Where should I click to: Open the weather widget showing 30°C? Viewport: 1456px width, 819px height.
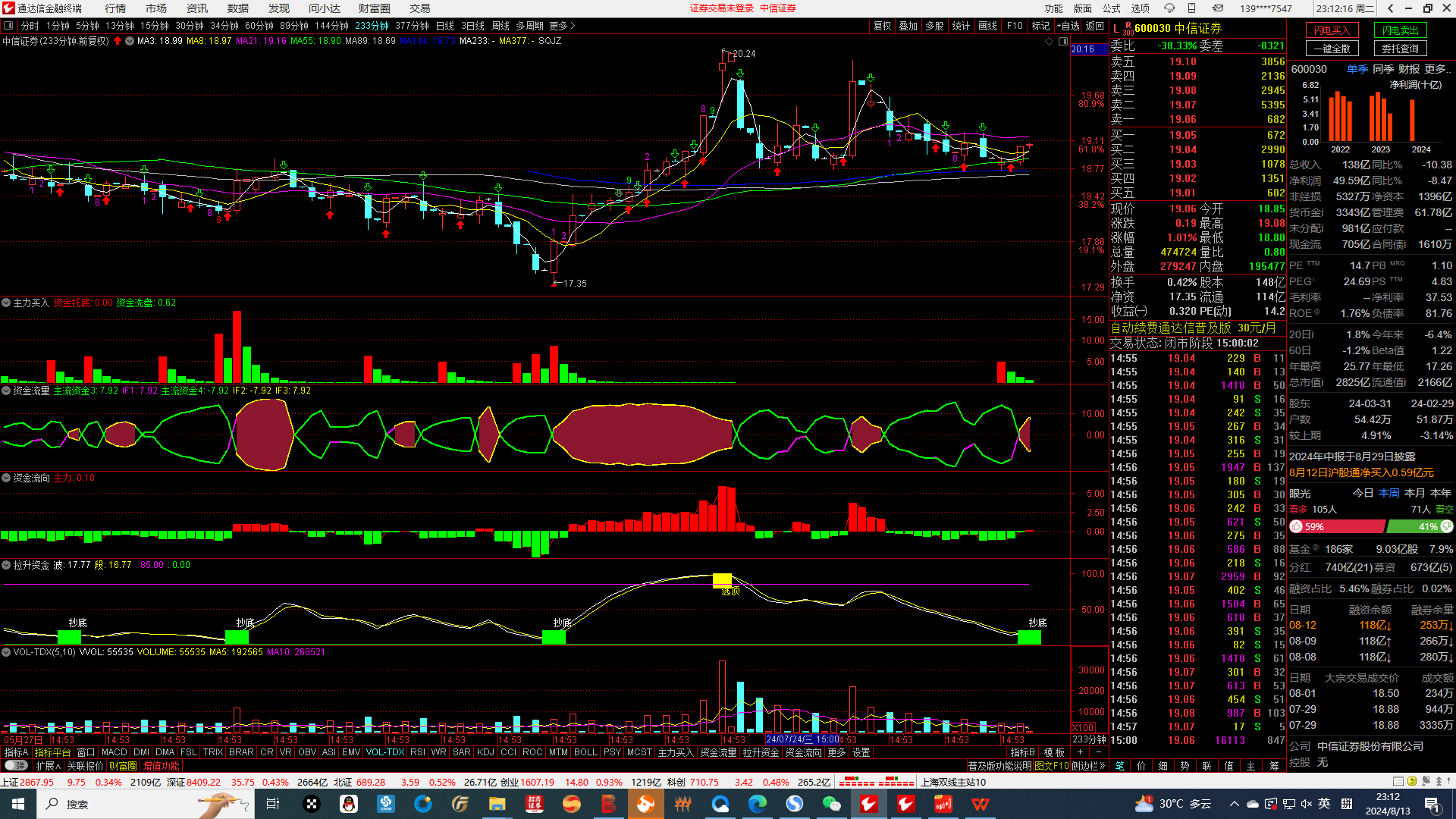click(1172, 804)
